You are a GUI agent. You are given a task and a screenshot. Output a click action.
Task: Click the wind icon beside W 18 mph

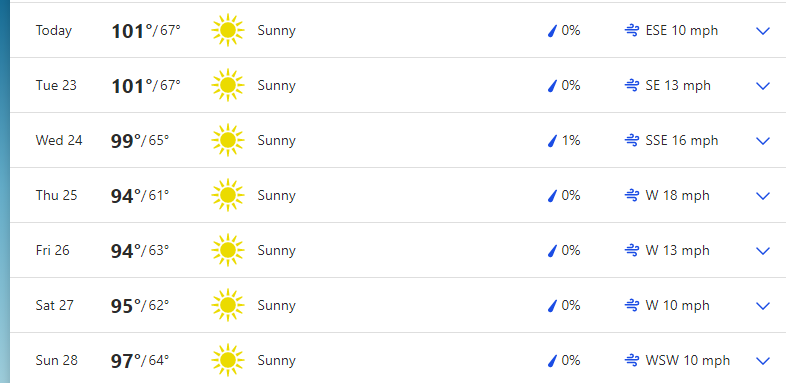point(632,196)
